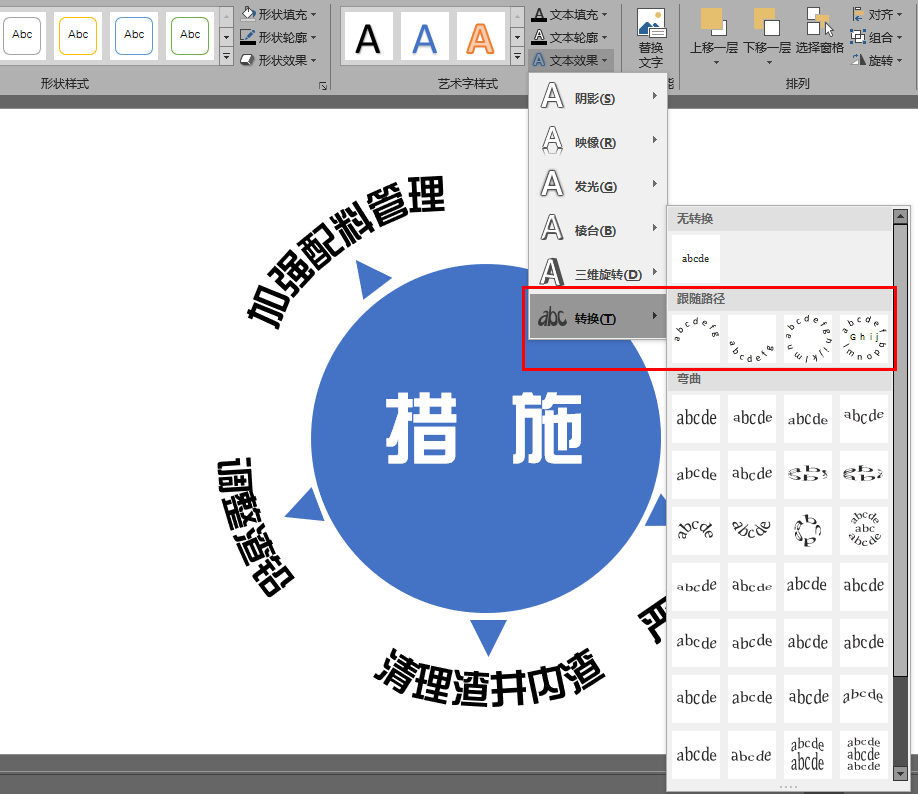Select the three-line stacked abcde warp in the bottom row
Viewport: 918px width, 794px height.
click(864, 755)
